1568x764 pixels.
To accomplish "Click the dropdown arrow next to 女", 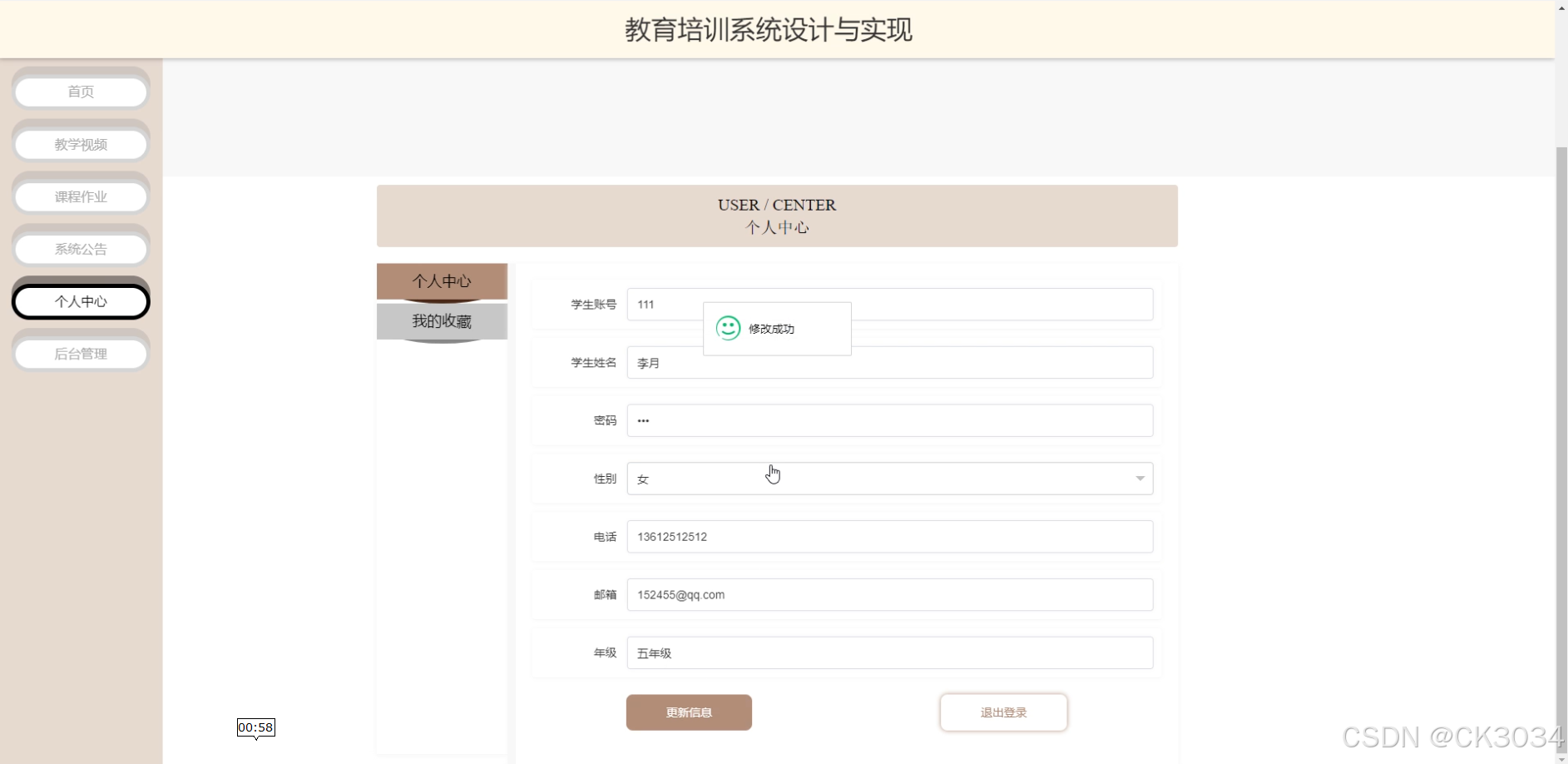I will 1139,479.
